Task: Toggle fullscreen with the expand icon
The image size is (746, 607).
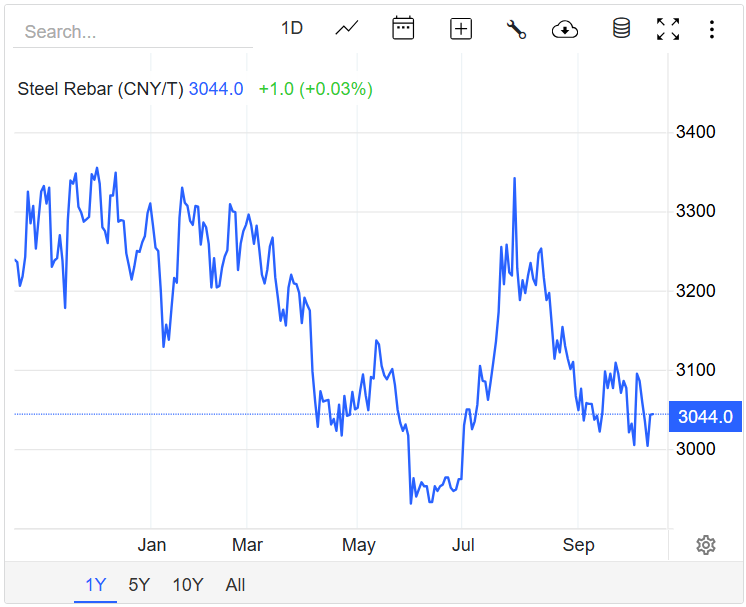Action: 668,29
